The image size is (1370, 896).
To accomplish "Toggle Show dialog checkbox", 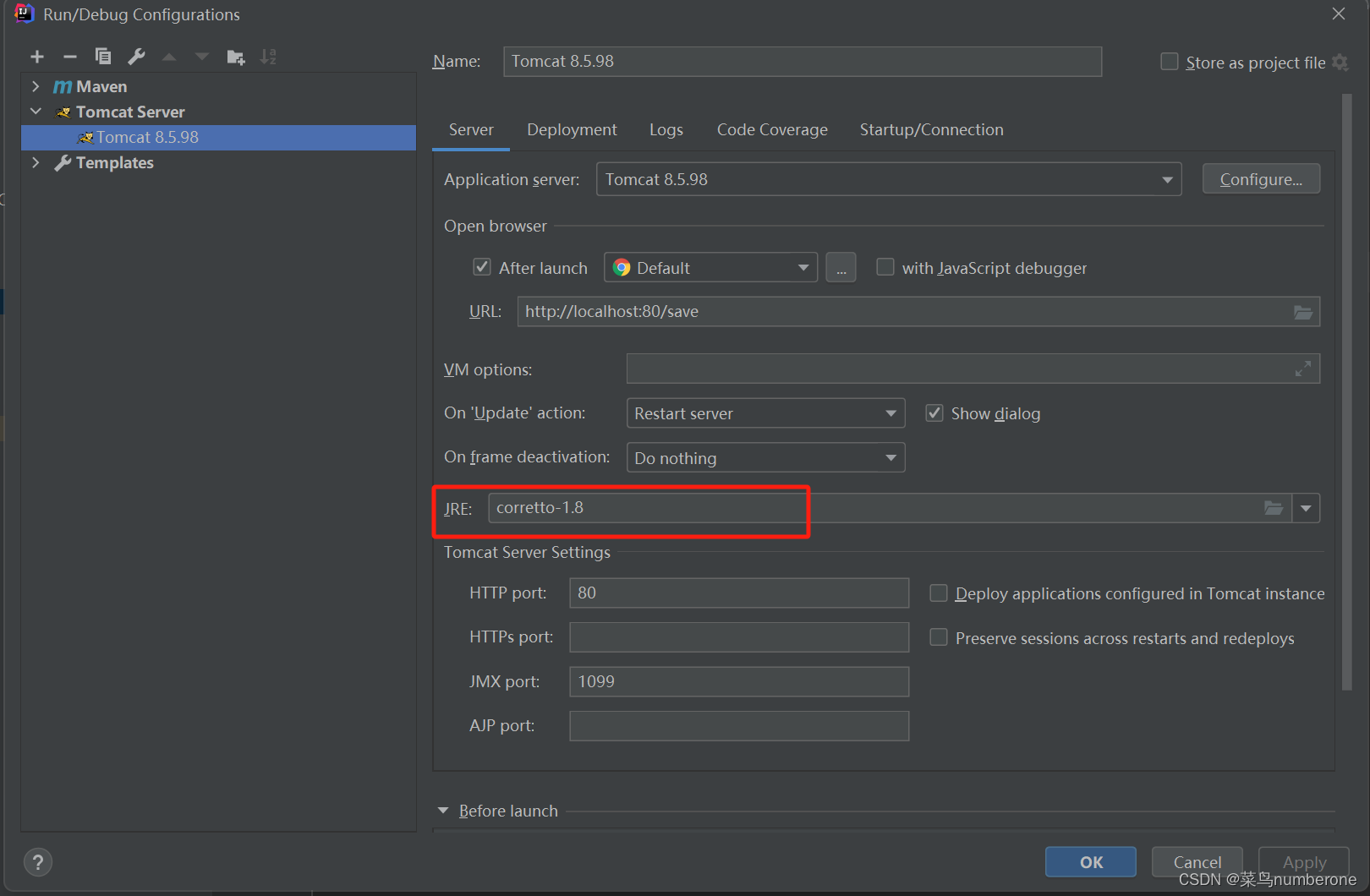I will pos(934,412).
